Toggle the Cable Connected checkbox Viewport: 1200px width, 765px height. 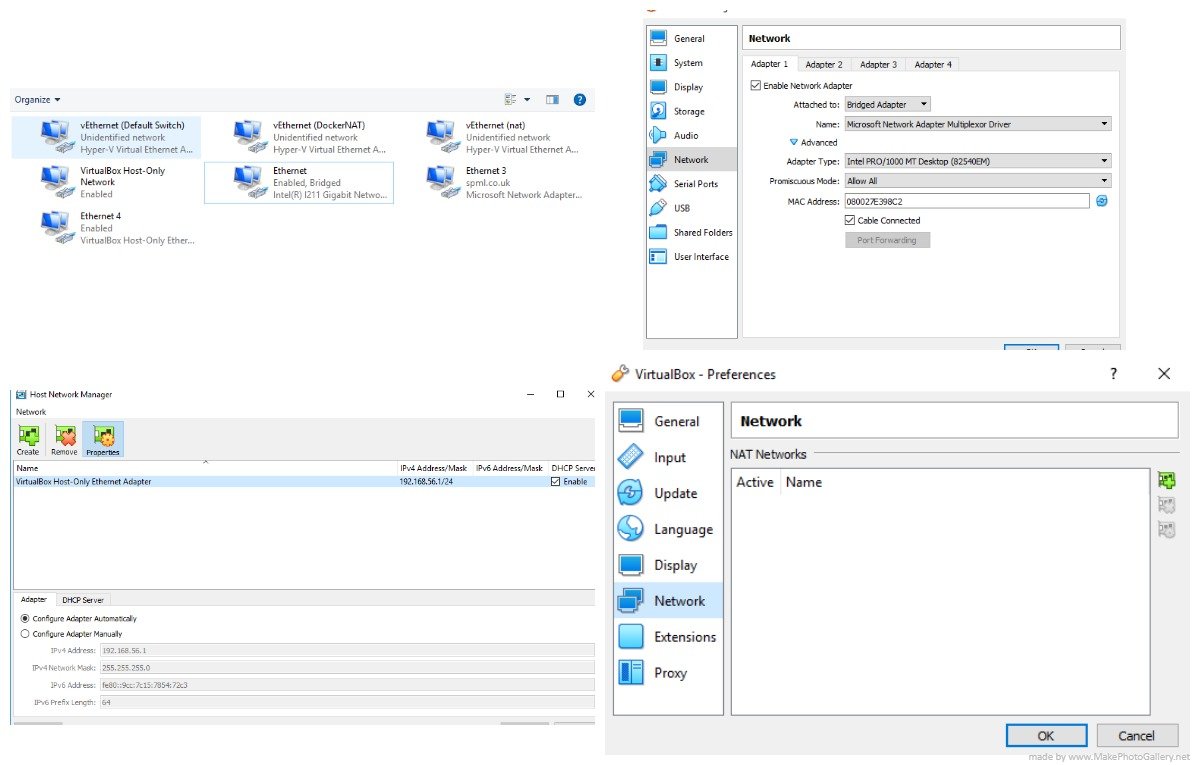[x=850, y=220]
